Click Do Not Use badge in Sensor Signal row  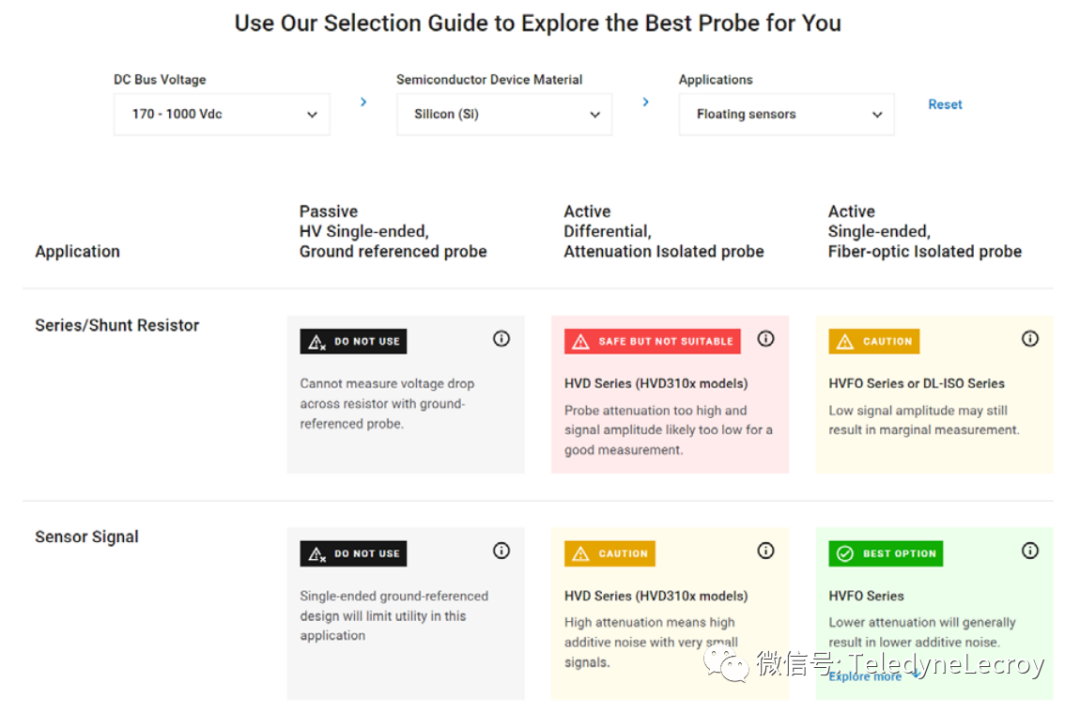tap(353, 553)
